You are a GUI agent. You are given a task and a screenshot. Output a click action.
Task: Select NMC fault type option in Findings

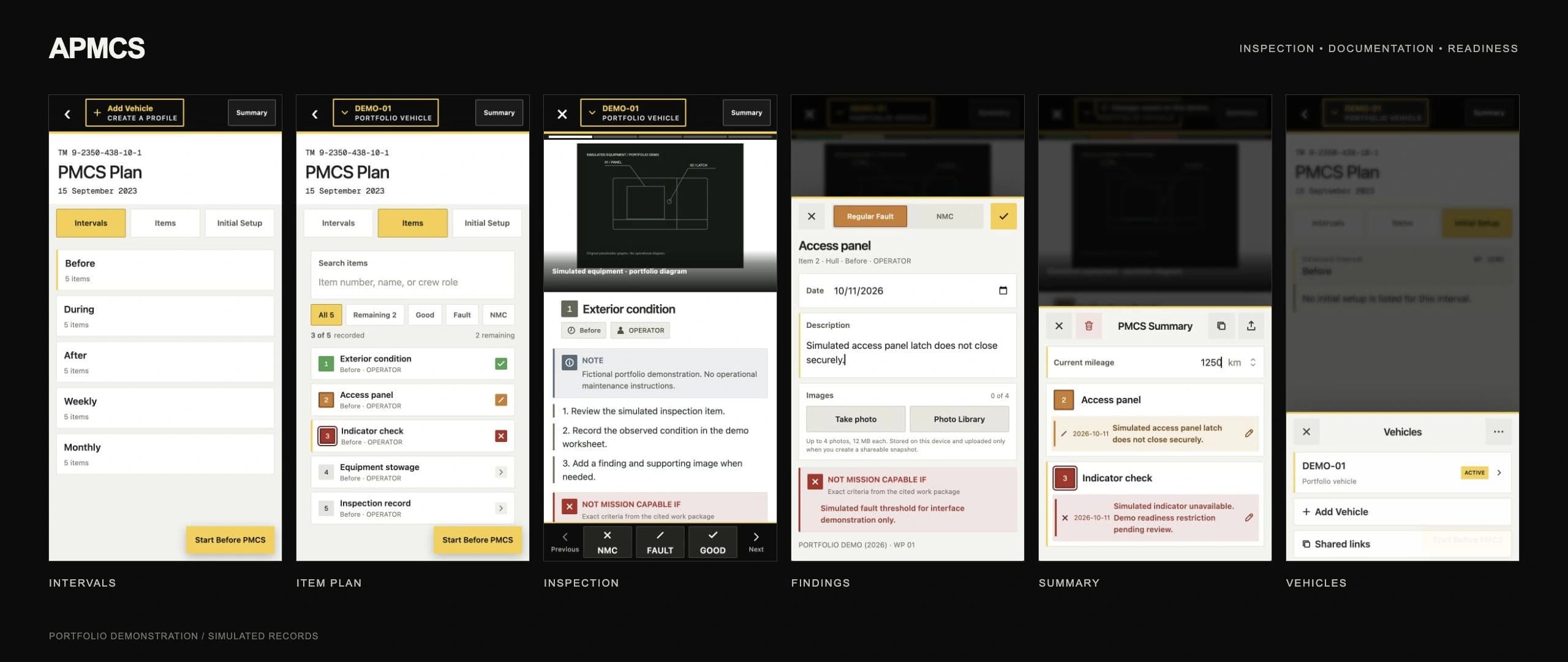tap(944, 216)
